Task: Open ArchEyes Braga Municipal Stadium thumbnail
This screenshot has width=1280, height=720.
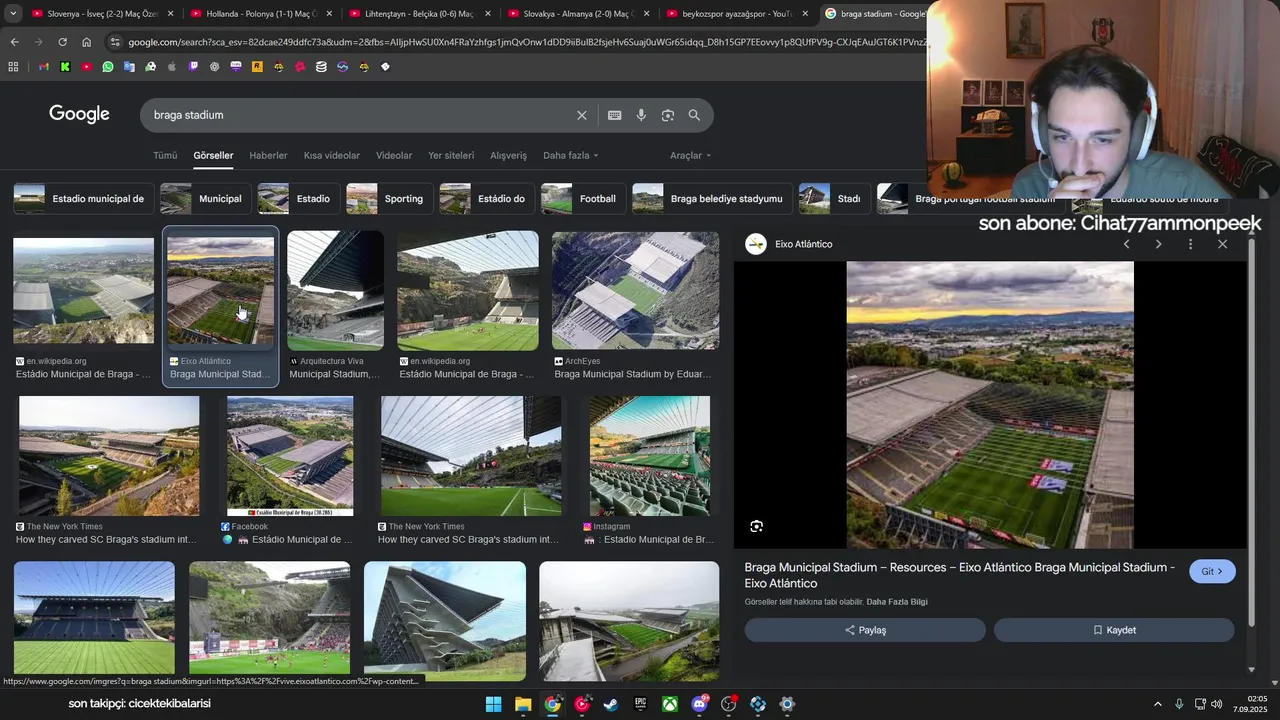Action: coord(635,291)
